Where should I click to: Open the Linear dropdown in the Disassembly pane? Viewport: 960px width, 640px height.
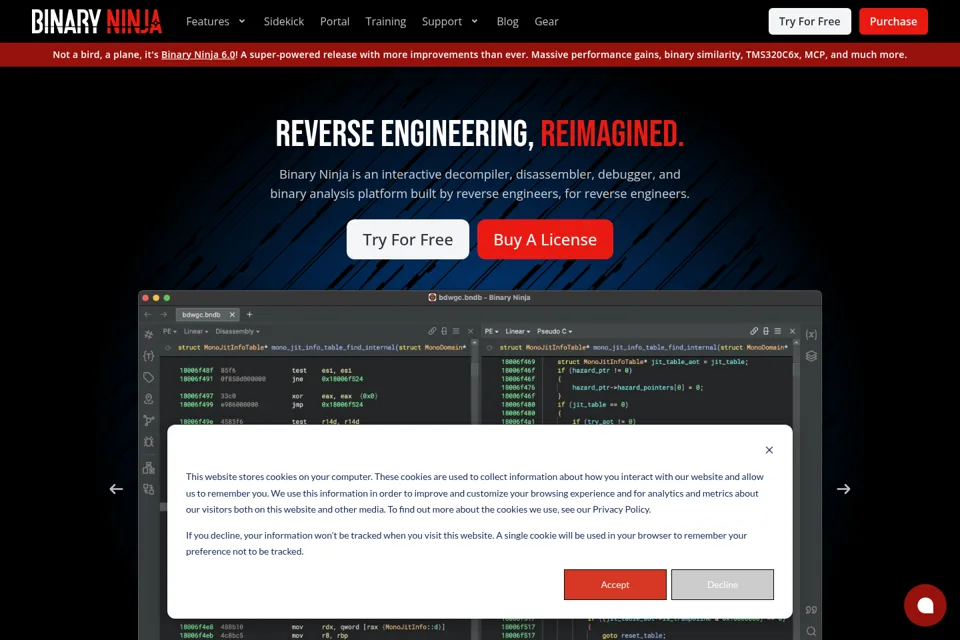(196, 331)
